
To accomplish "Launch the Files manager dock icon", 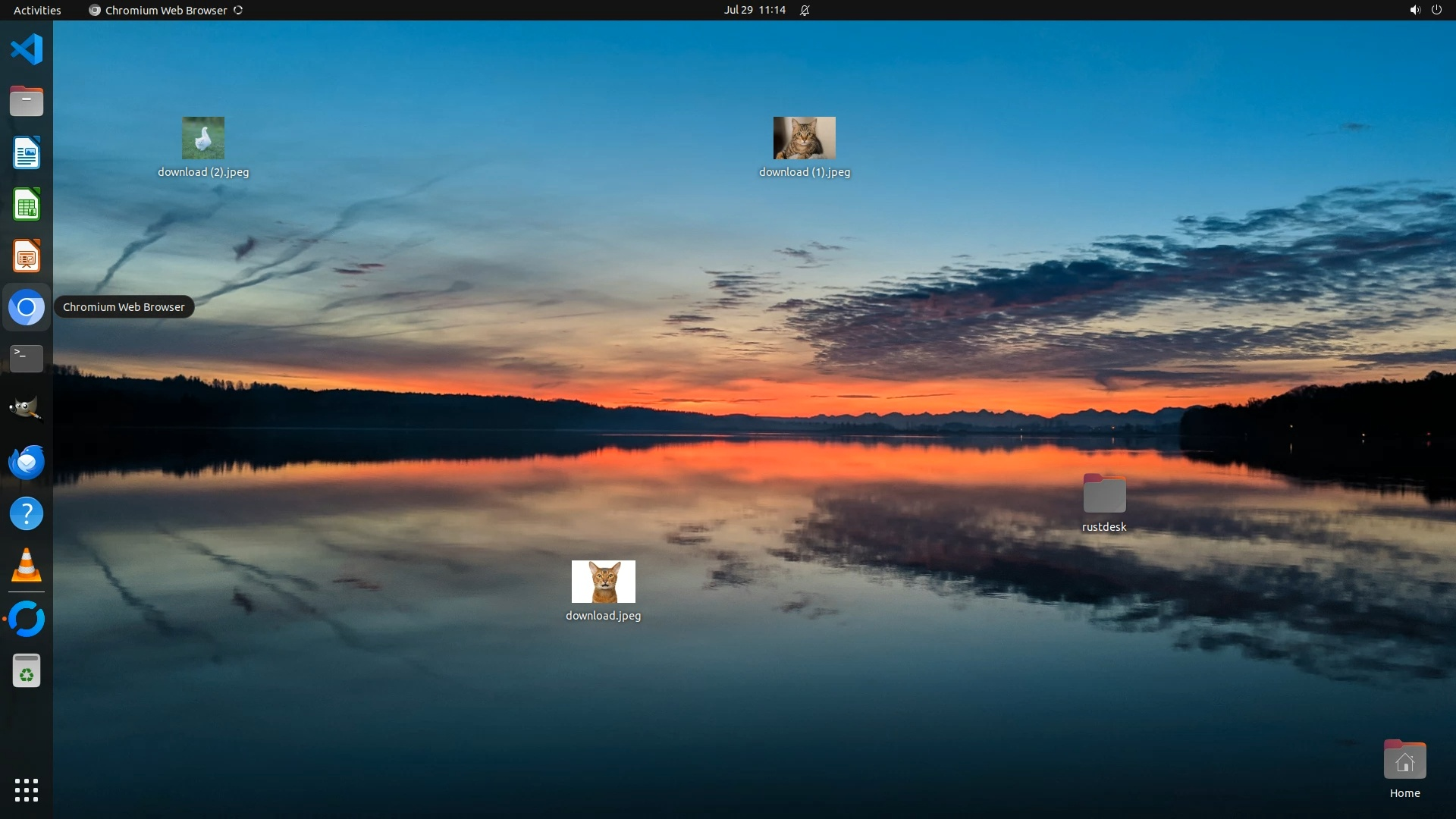I will 27,101.
